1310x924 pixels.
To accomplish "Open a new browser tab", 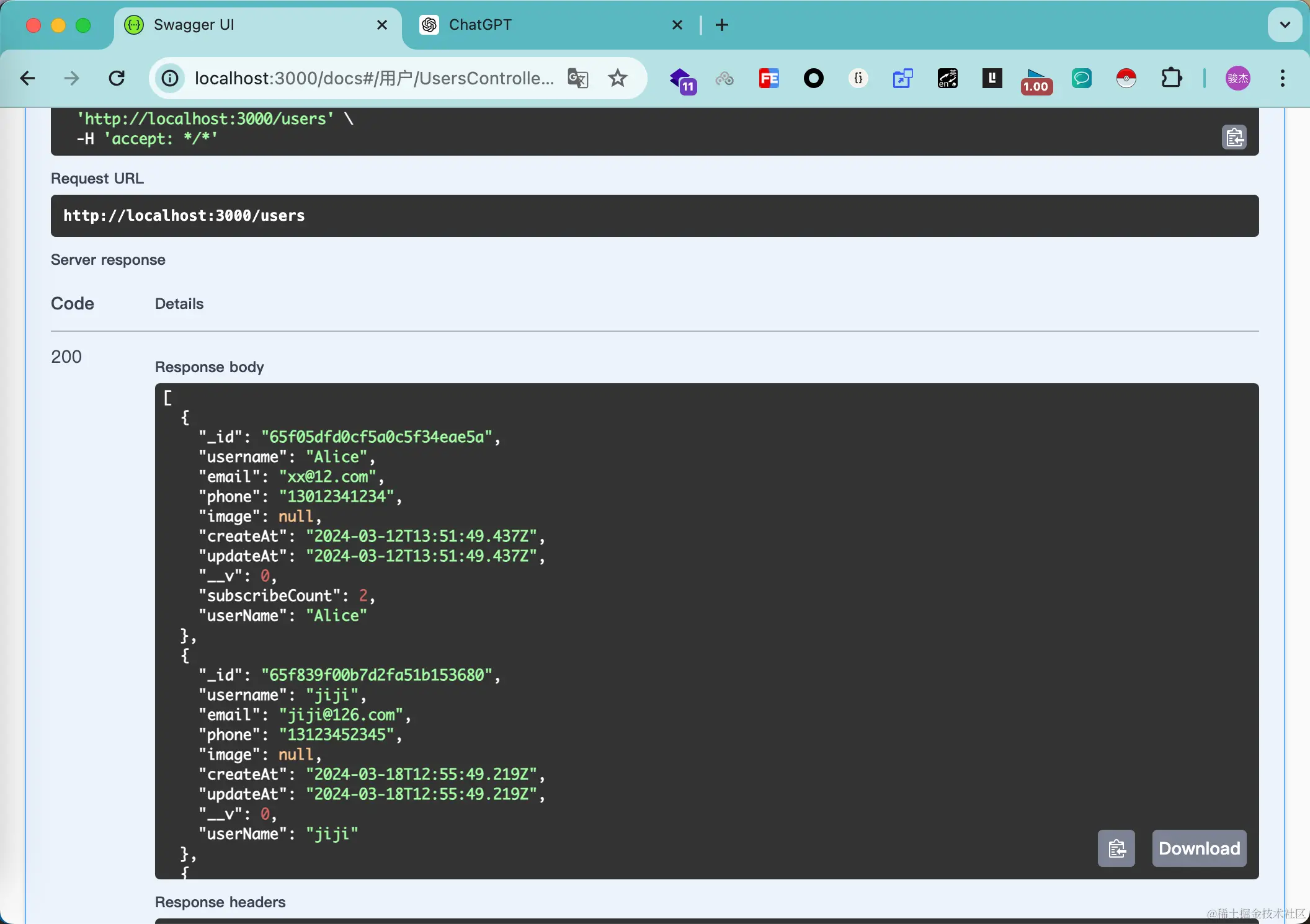I will 721,25.
